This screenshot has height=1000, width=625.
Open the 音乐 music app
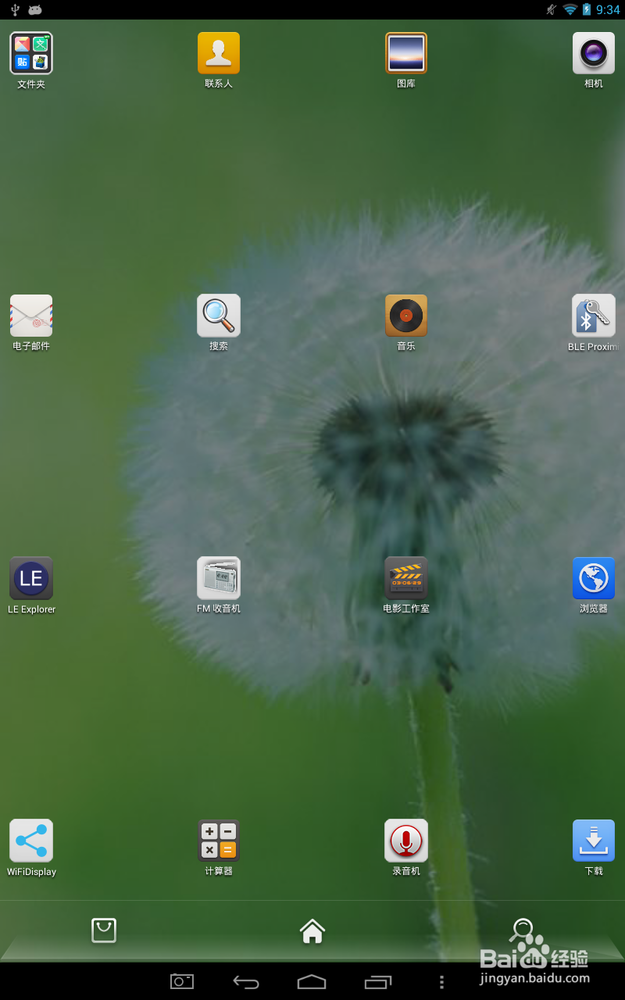pos(406,316)
